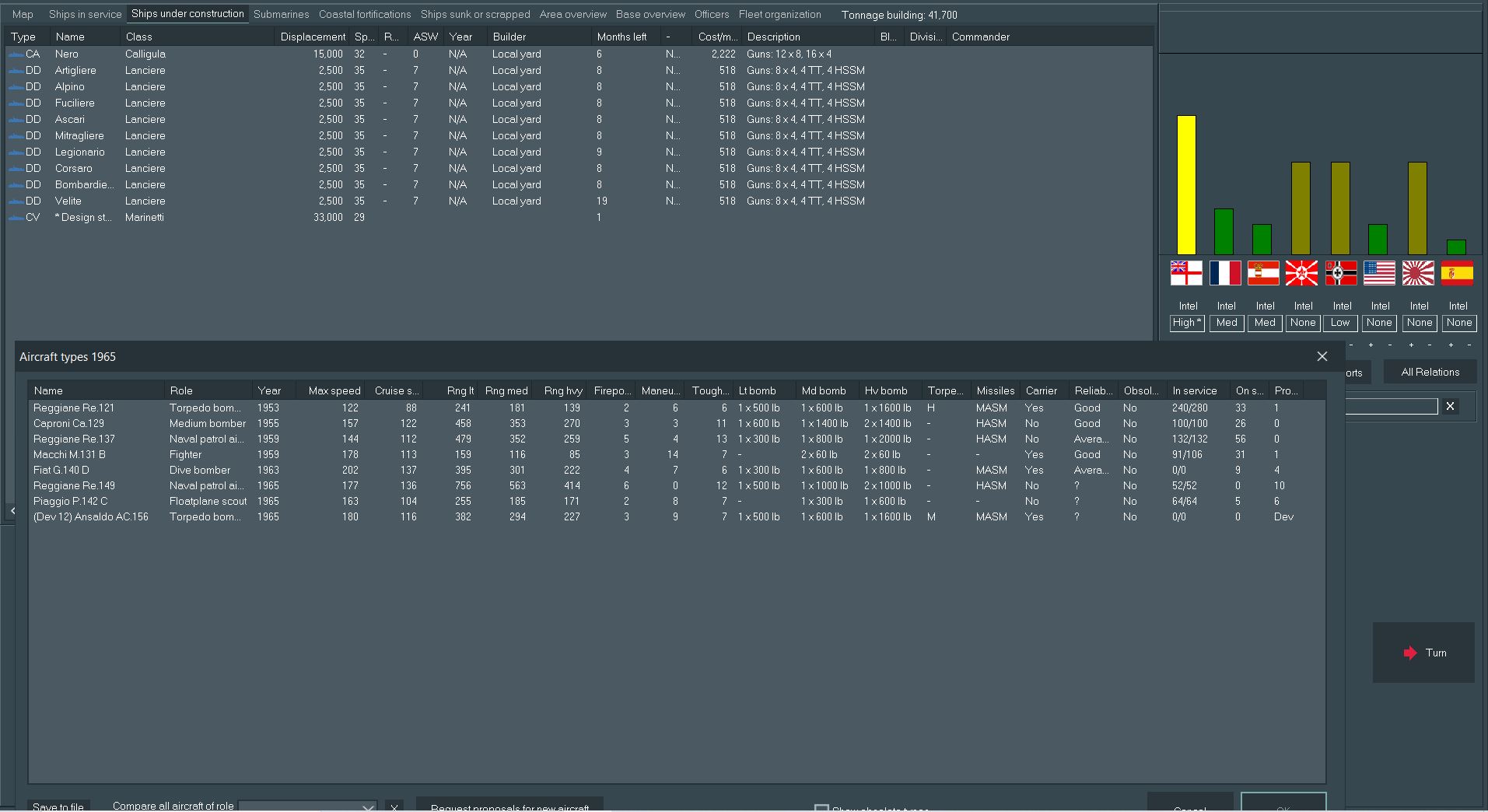The height and width of the screenshot is (812, 1488).
Task: Open the None intel box under the US flag
Action: coord(1380,323)
